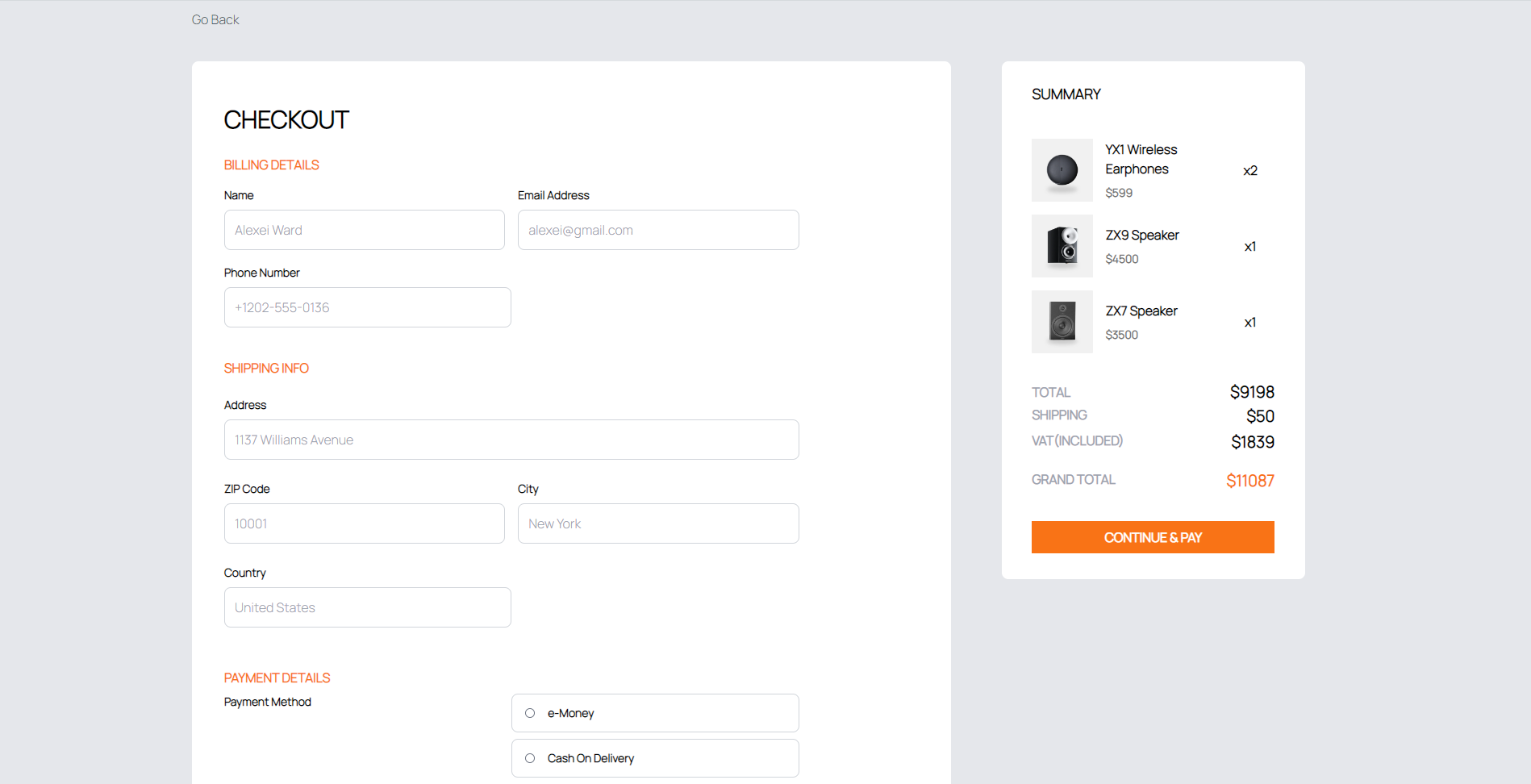This screenshot has height=784, width=1531.
Task: Click the Country input field
Action: 367,607
